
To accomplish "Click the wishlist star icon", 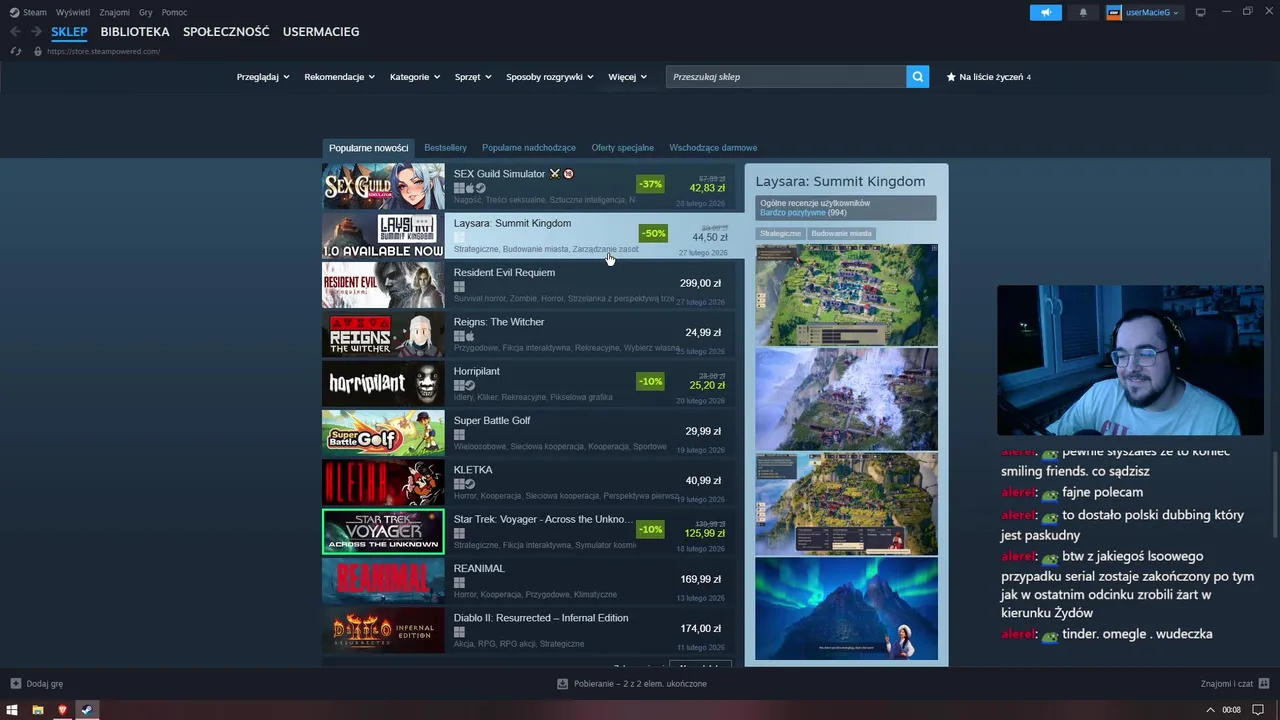I will [951, 77].
